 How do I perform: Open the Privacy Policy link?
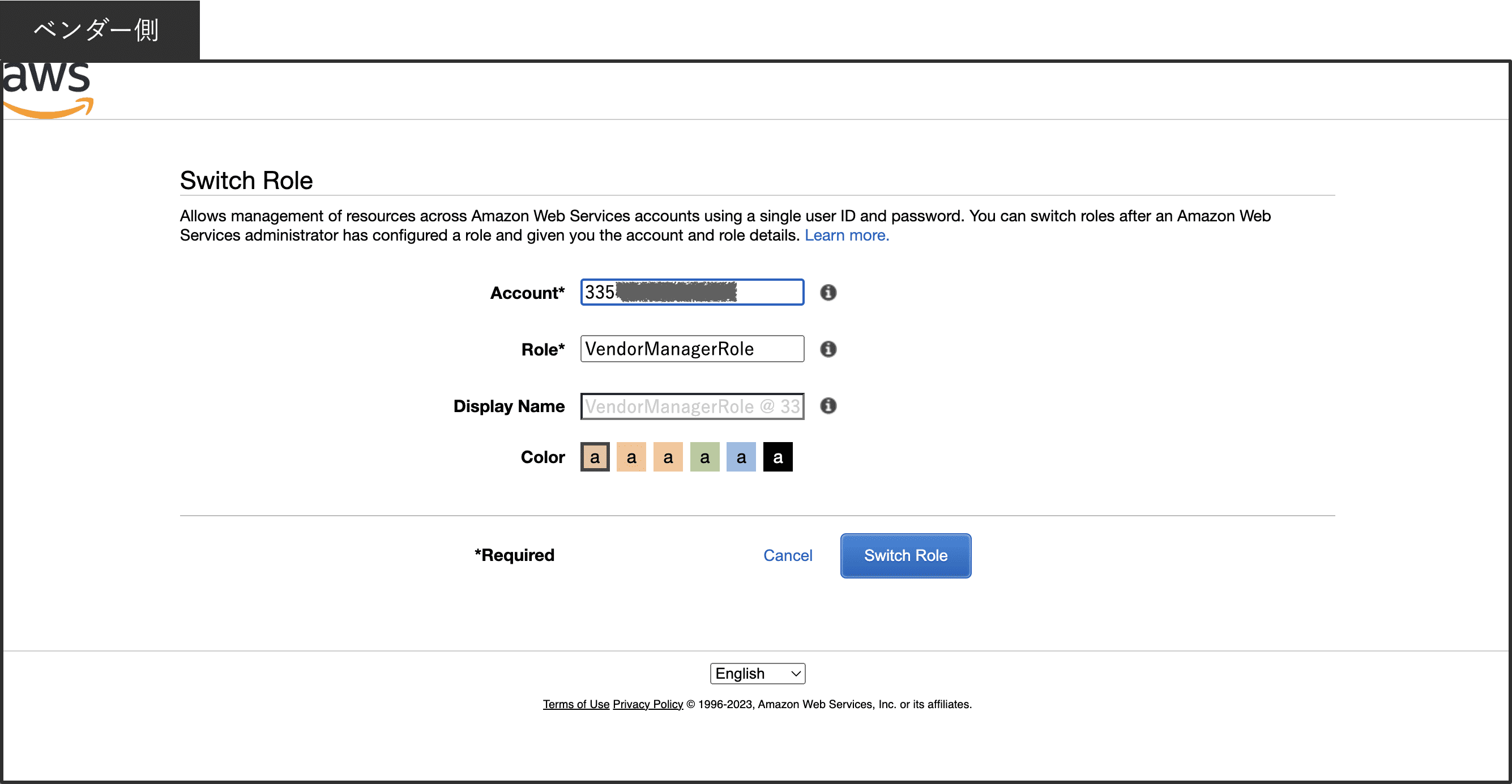[647, 704]
